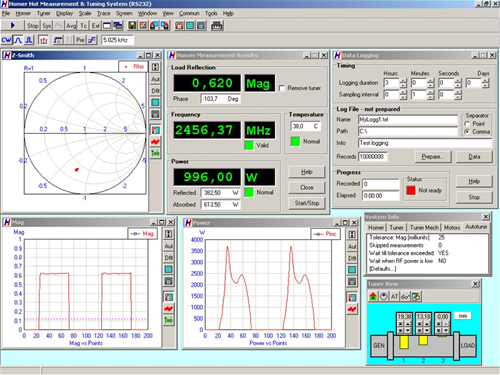500x375 pixels.
Task: Click log file Name field MyLogg1.txt
Action: pos(408,119)
